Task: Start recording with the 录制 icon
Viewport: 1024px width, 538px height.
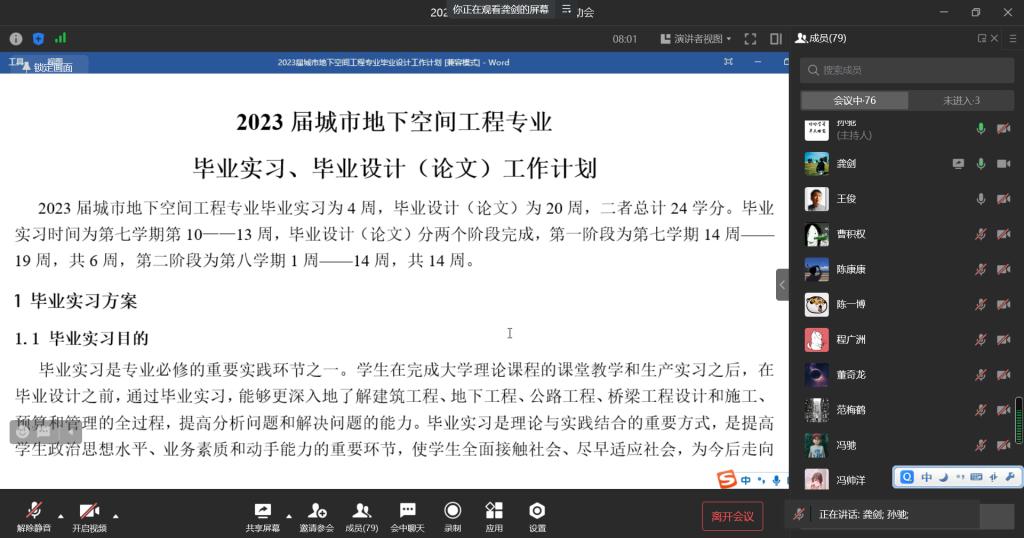Action: point(453,511)
